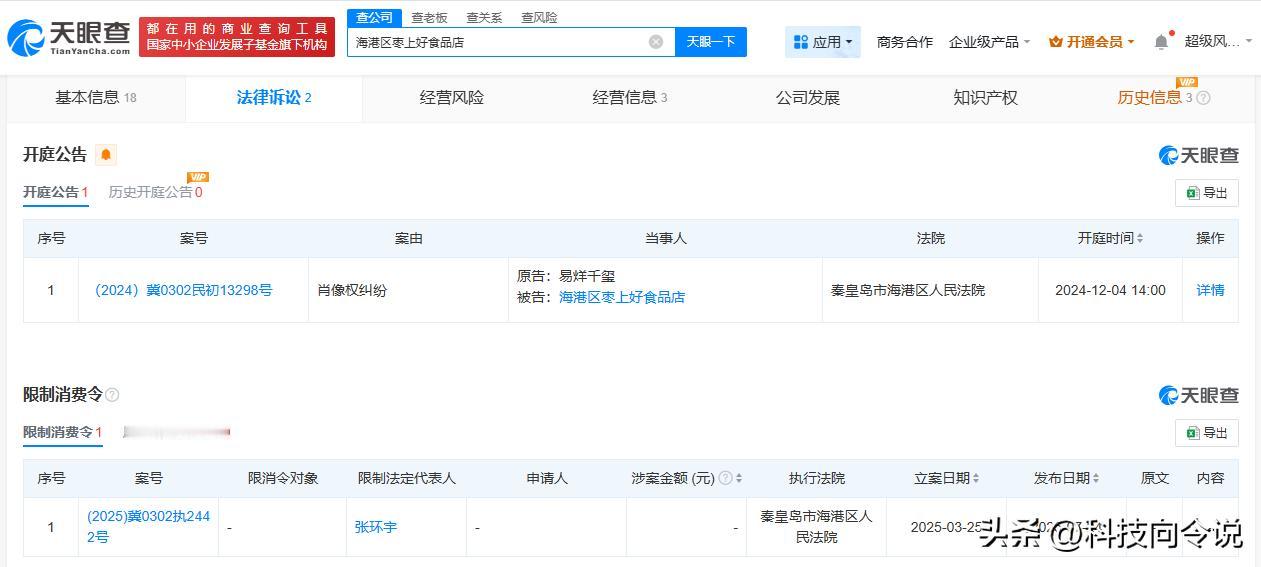
Task: Open the 公司发展 tab
Action: click(807, 98)
